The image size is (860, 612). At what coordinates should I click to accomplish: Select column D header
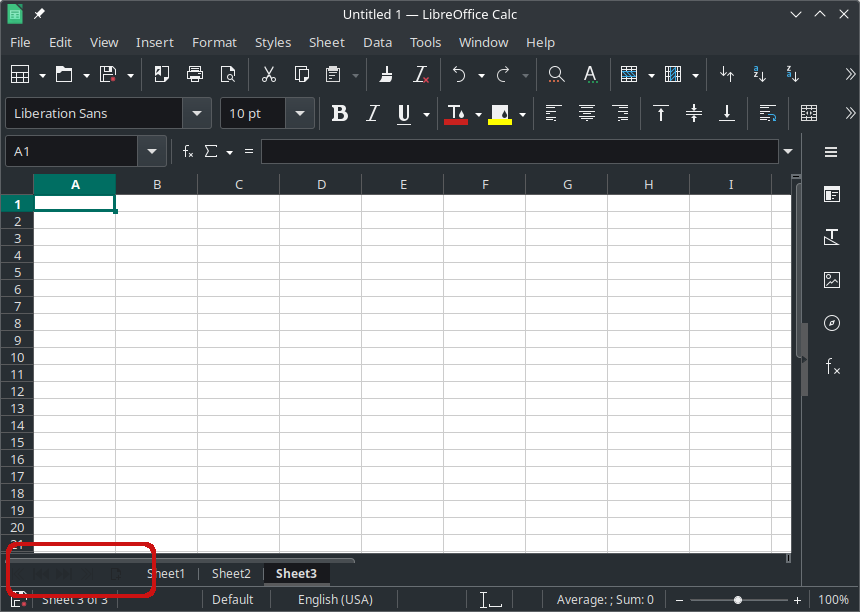point(321,185)
